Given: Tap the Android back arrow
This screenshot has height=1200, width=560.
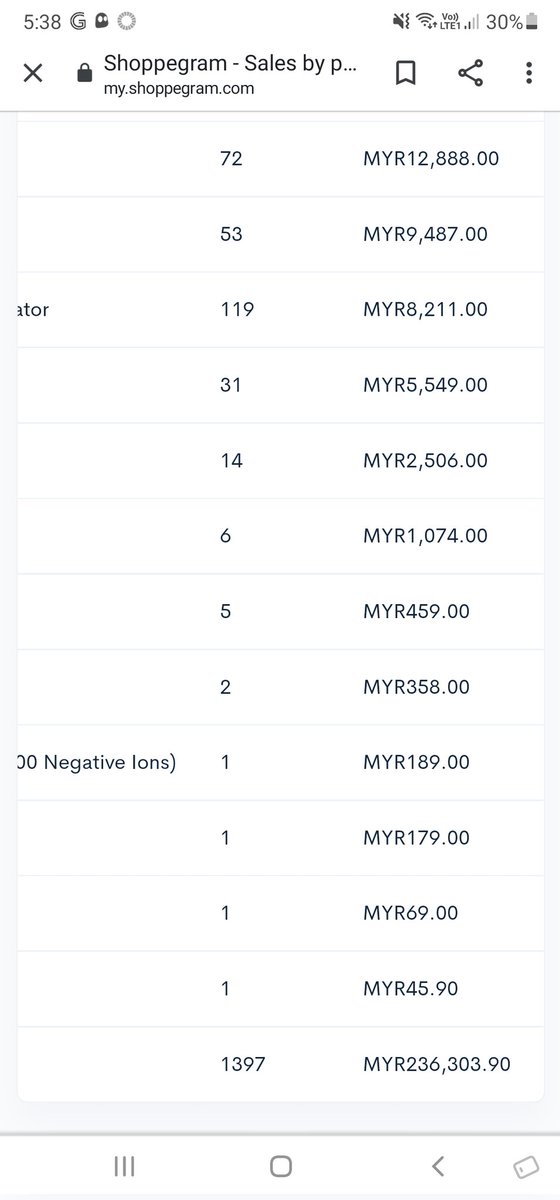Looking at the screenshot, I should [437, 1166].
